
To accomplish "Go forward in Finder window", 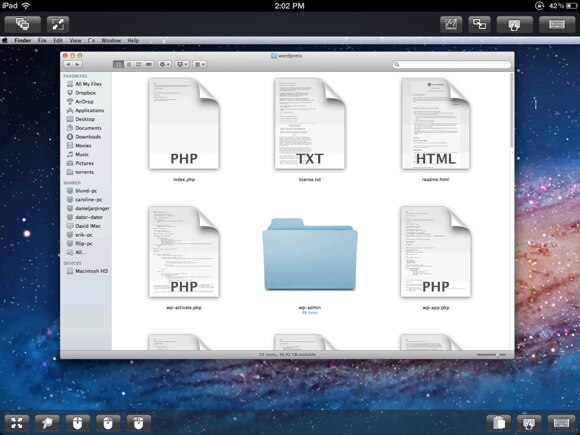I will pyautogui.click(x=77, y=64).
